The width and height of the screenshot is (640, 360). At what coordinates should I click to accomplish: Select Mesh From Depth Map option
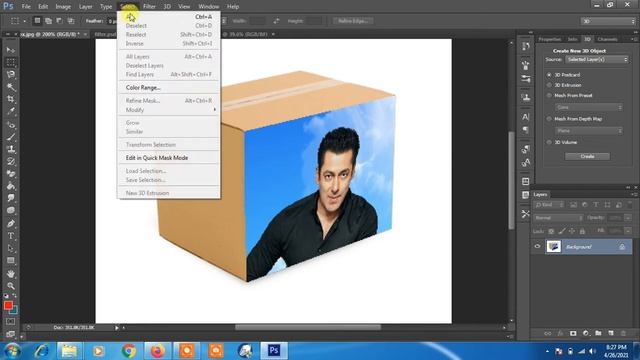(x=549, y=119)
